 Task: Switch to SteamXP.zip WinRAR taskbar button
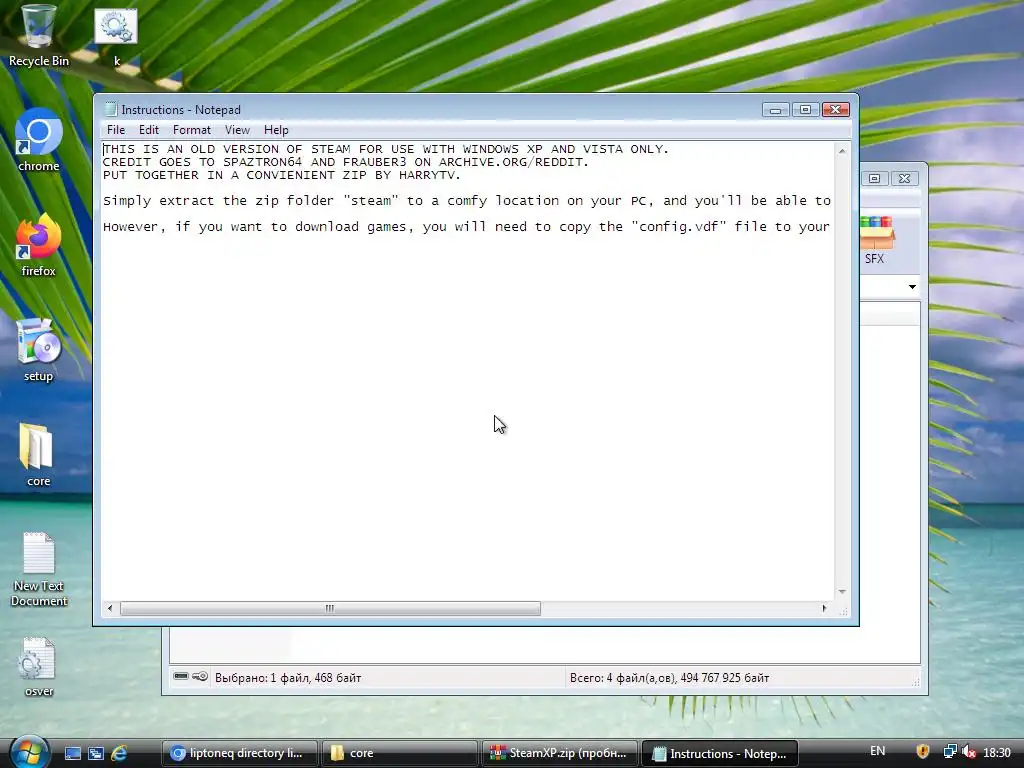click(560, 753)
